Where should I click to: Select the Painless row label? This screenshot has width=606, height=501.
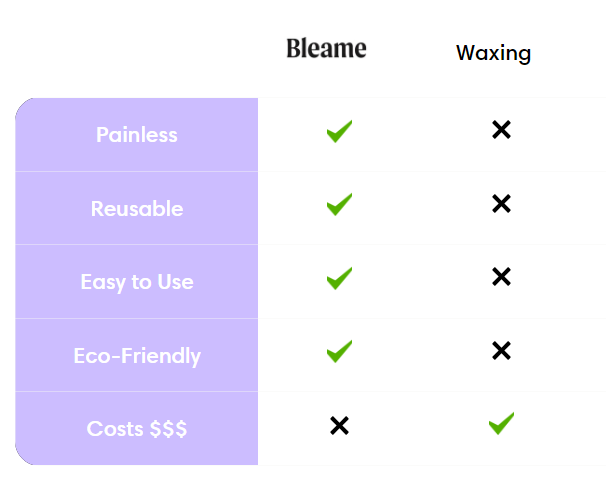tap(137, 135)
